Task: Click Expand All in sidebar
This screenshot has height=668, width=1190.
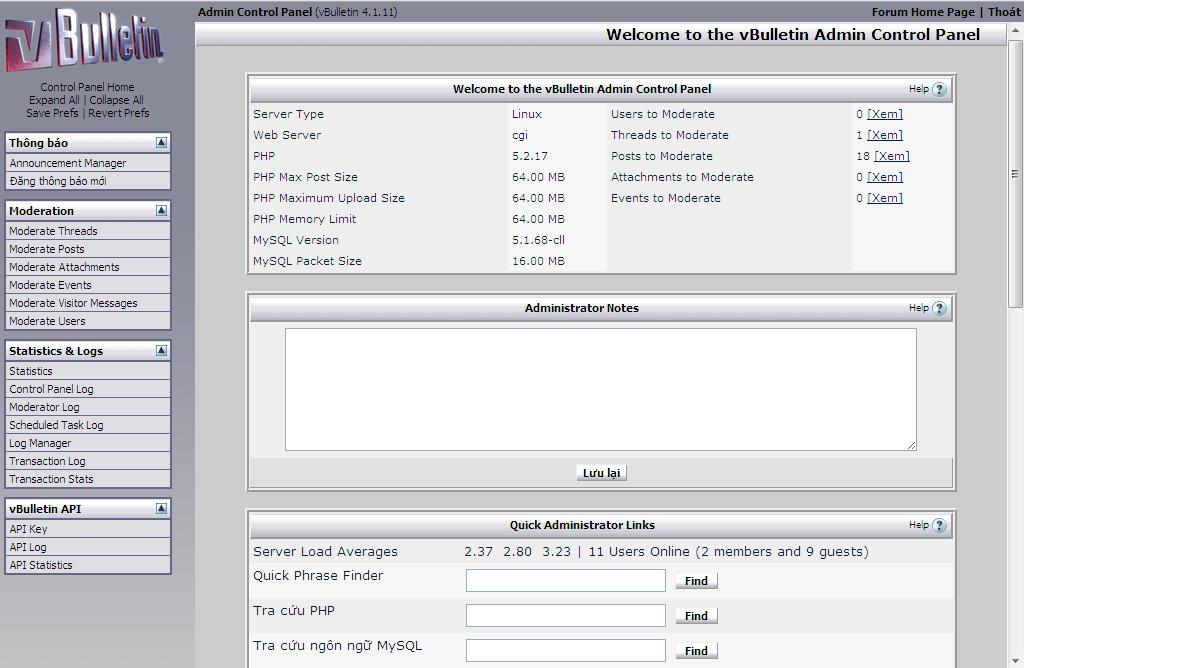Action: click(x=54, y=100)
